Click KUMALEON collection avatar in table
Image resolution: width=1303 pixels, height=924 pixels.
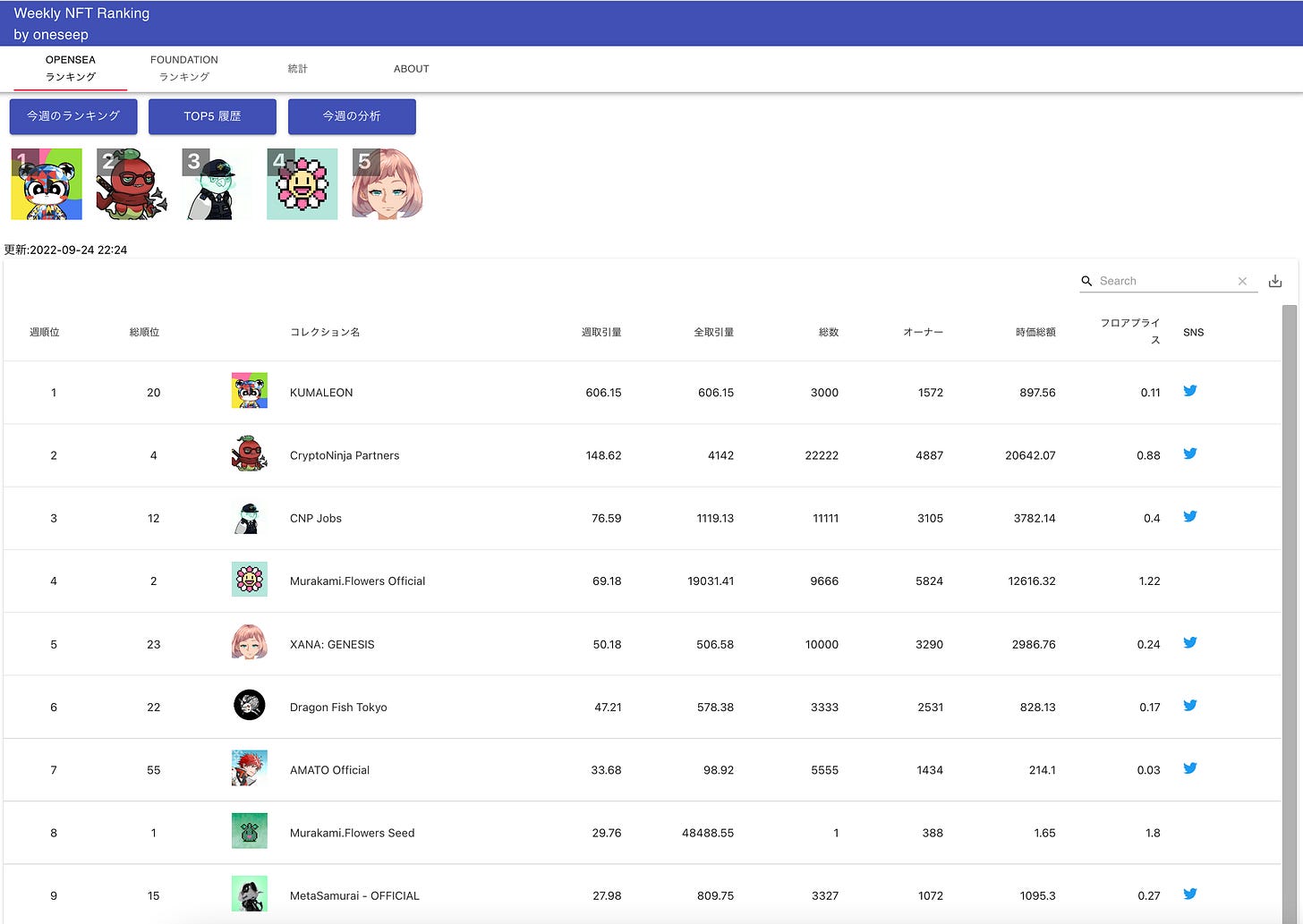point(250,392)
